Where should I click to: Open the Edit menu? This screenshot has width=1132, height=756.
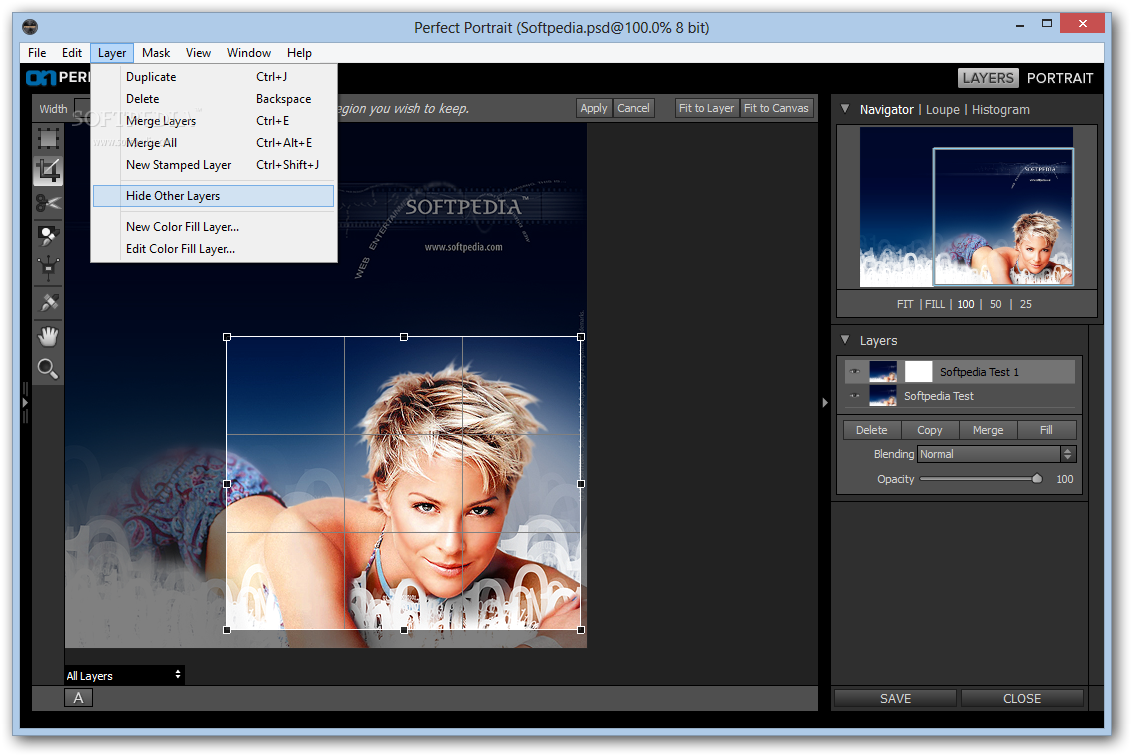(71, 53)
